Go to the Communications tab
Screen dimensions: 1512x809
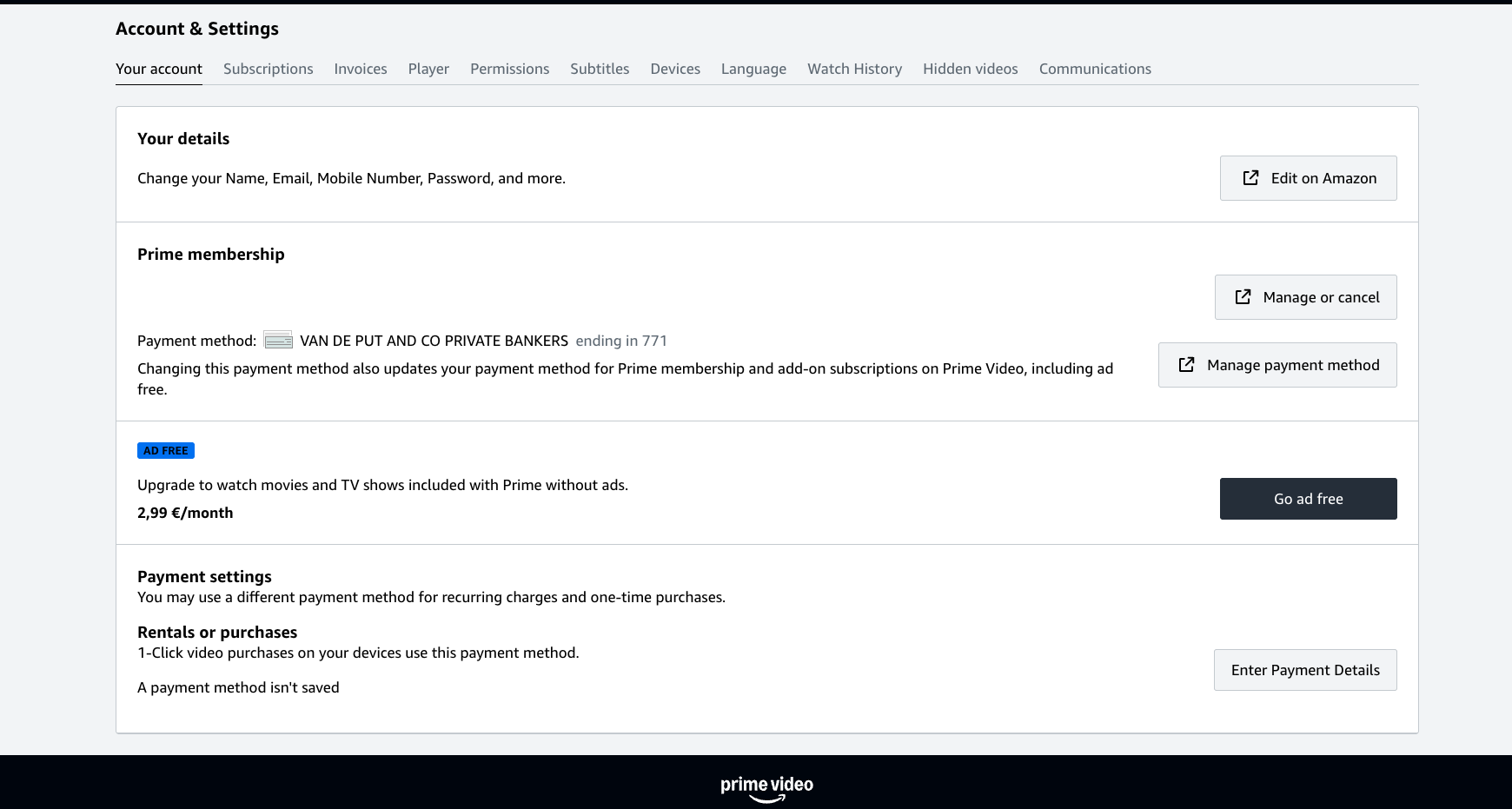pos(1095,69)
